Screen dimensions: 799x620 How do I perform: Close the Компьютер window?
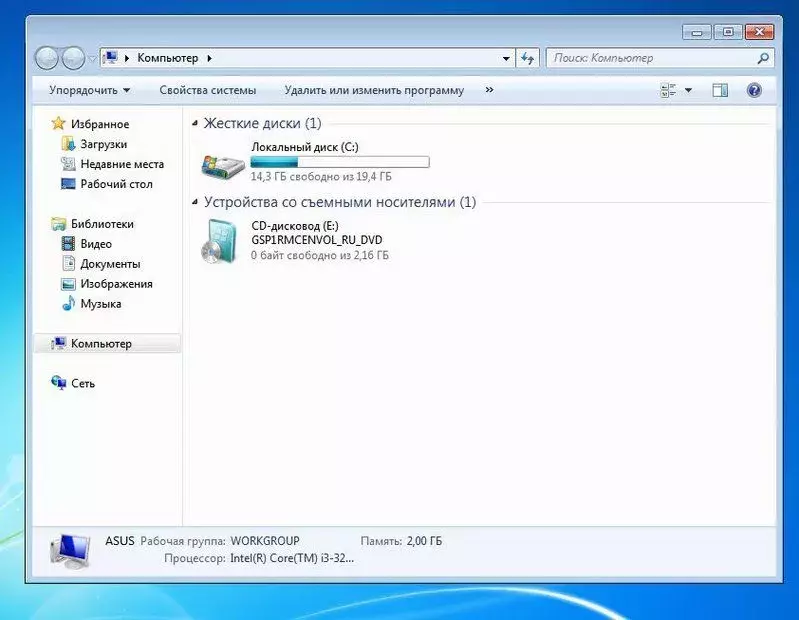759,32
